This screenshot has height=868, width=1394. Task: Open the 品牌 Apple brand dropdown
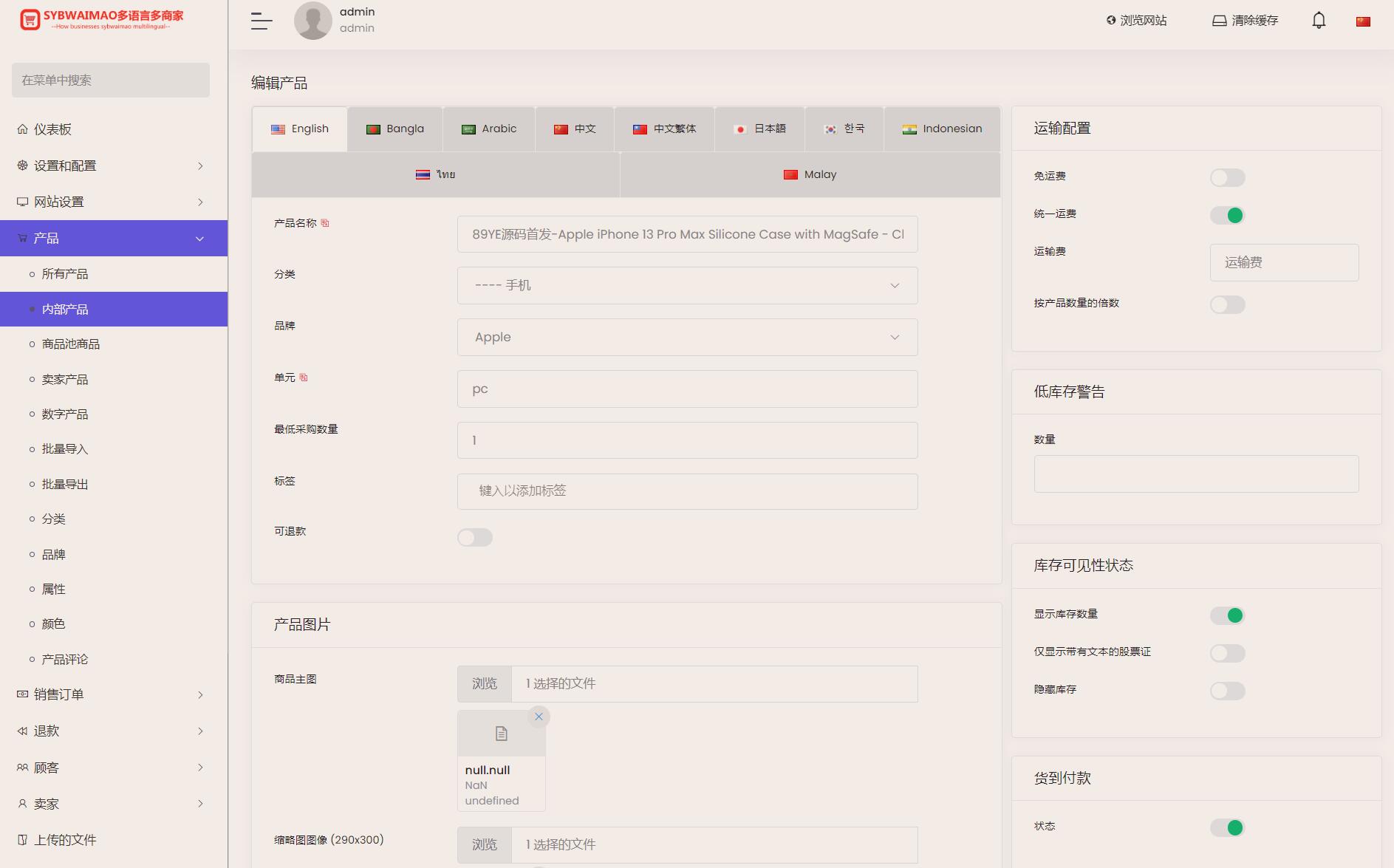coord(687,337)
